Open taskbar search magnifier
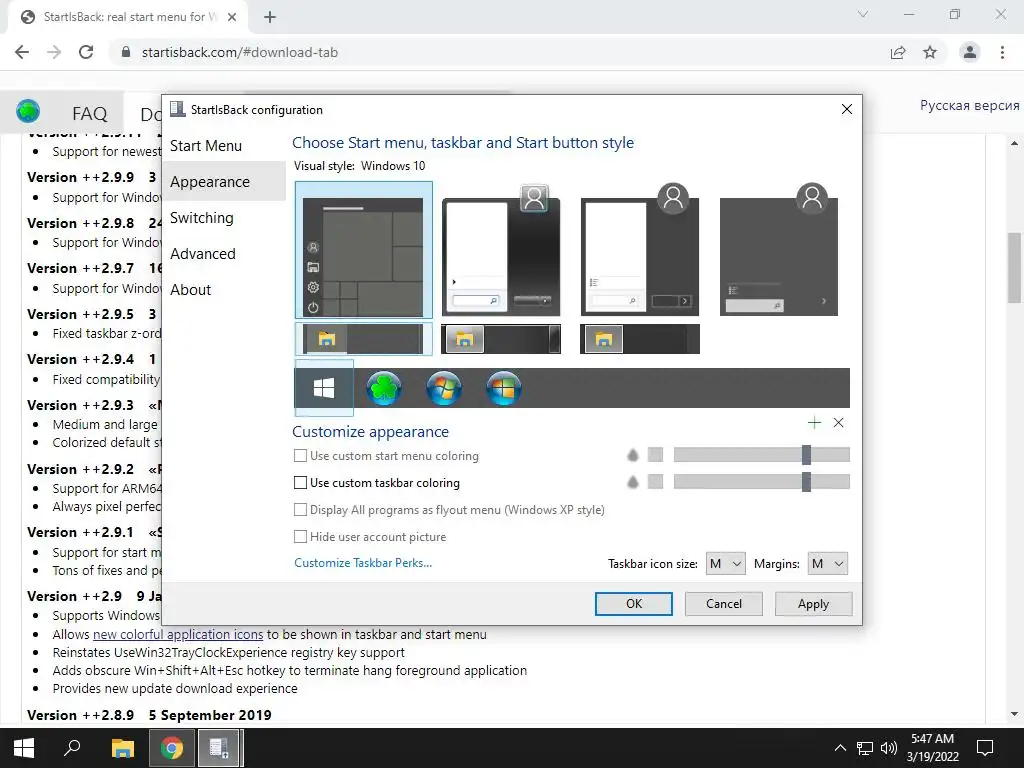The width and height of the screenshot is (1024, 768). (x=72, y=748)
